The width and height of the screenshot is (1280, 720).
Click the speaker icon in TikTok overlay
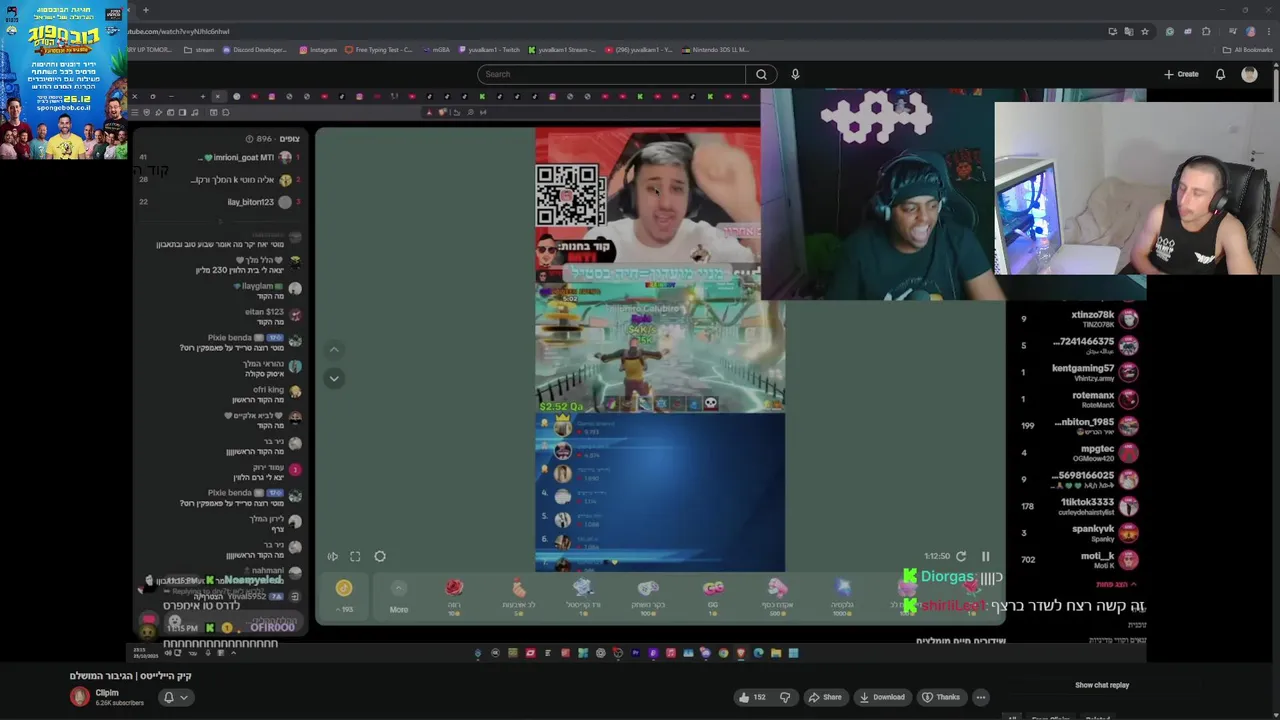tap(332, 557)
